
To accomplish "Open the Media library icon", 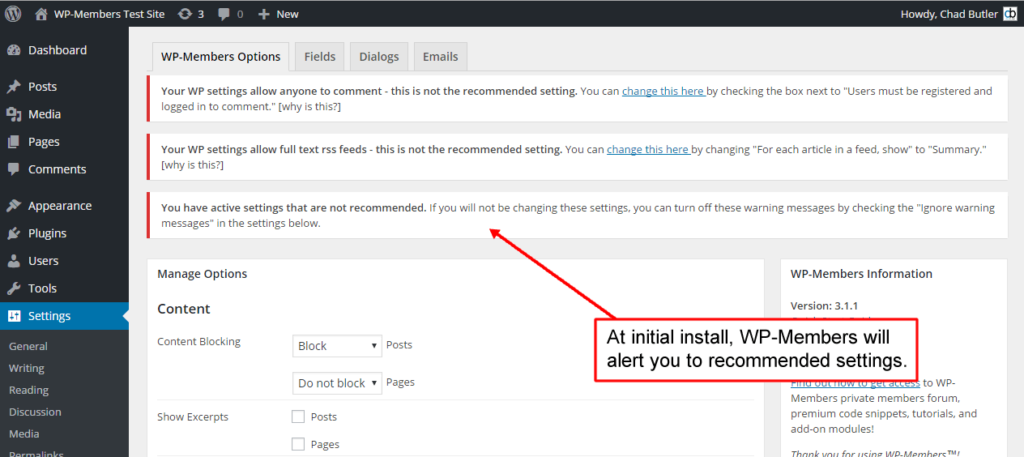I will click(x=13, y=114).
